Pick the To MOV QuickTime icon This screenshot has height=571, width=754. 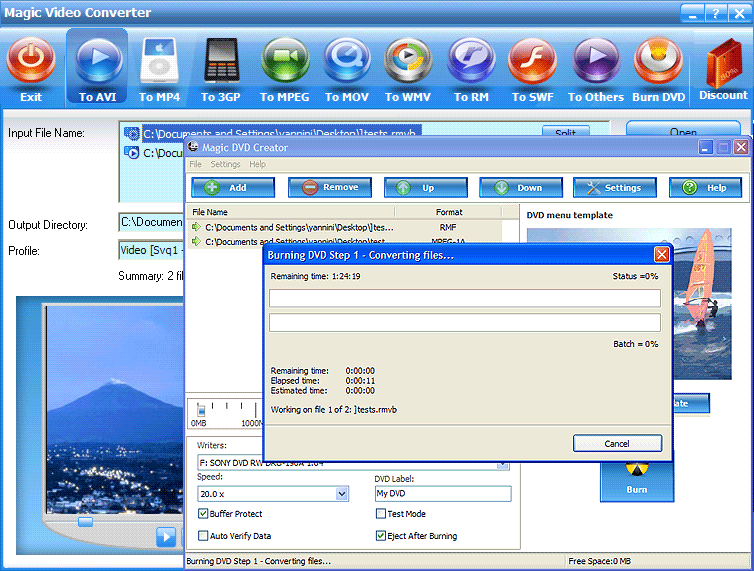[x=347, y=62]
